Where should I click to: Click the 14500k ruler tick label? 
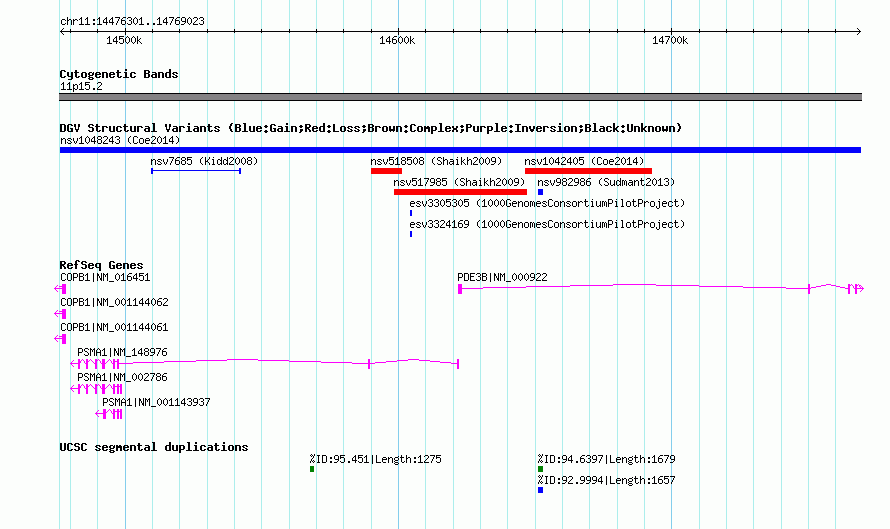click(x=124, y=40)
